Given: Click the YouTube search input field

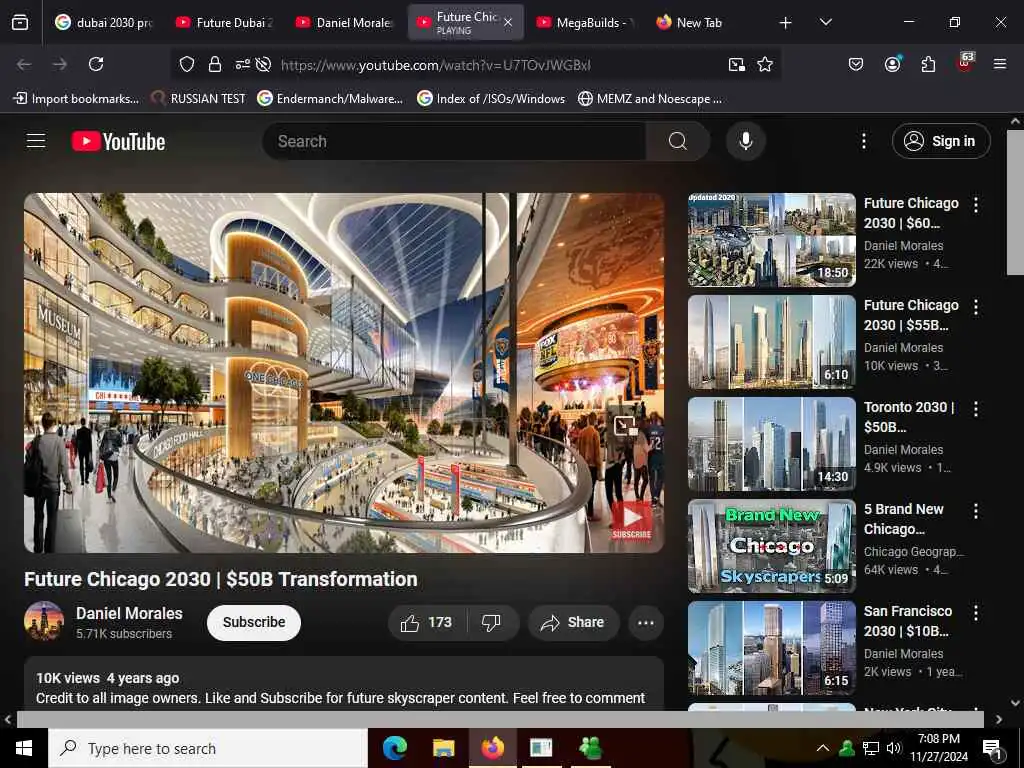Looking at the screenshot, I should point(454,141).
